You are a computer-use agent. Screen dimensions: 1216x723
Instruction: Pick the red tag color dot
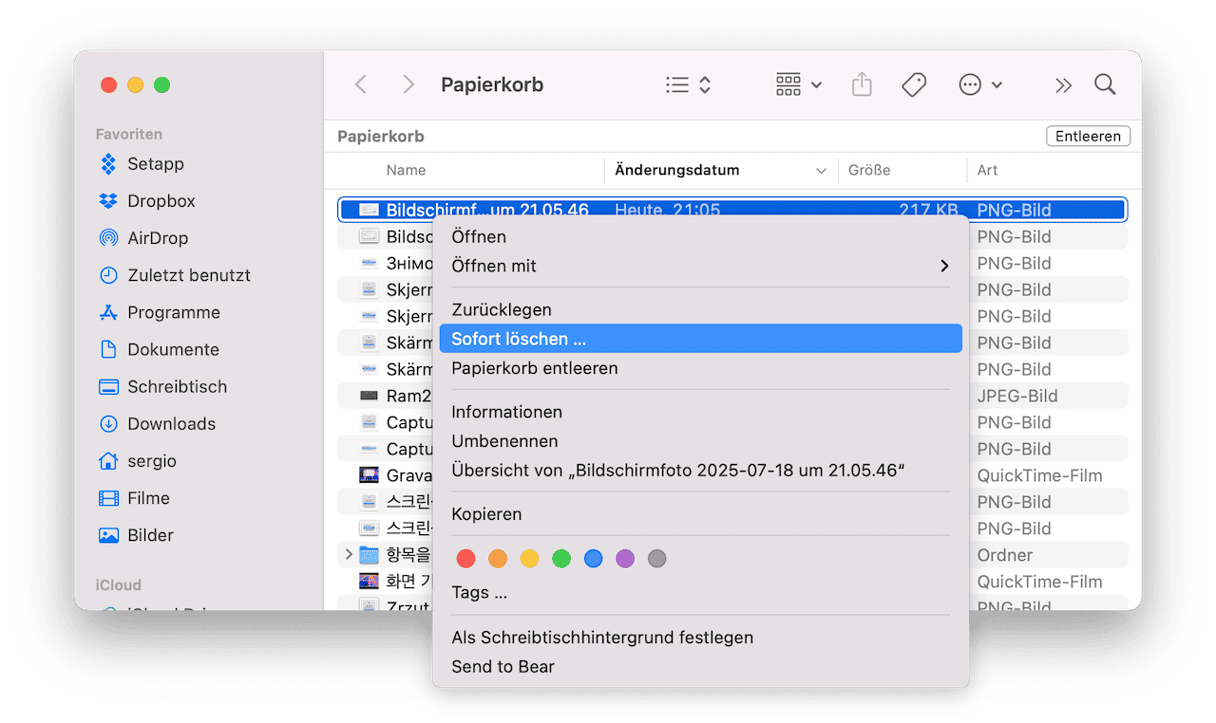(x=466, y=559)
